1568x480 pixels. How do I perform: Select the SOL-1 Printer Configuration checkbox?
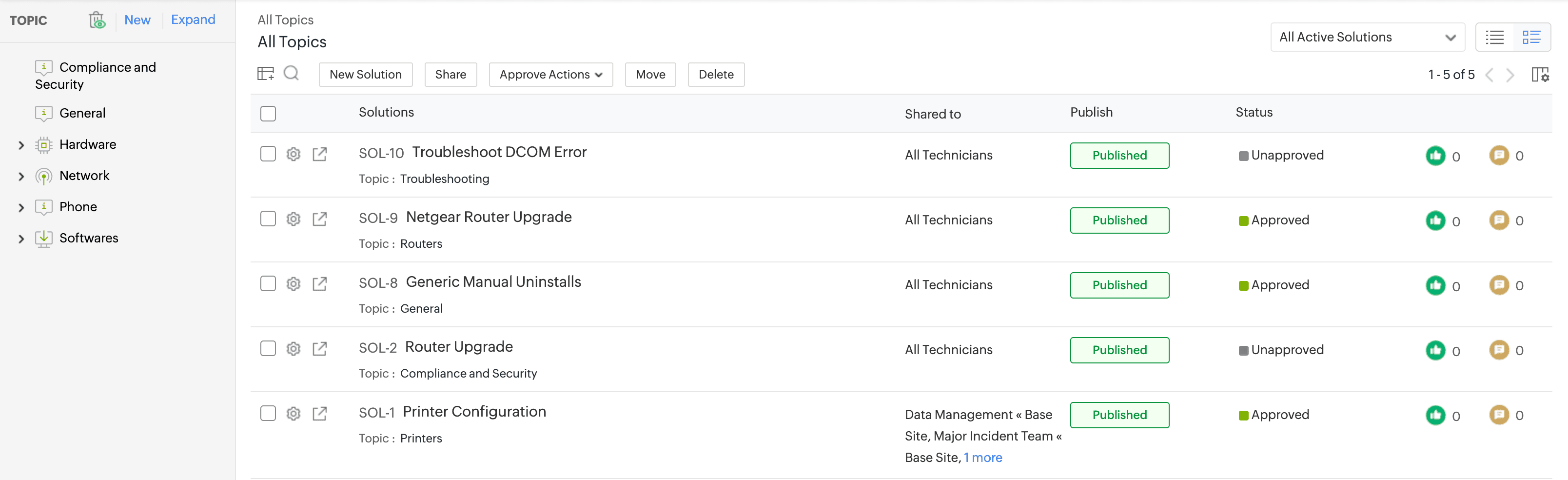pyautogui.click(x=268, y=414)
